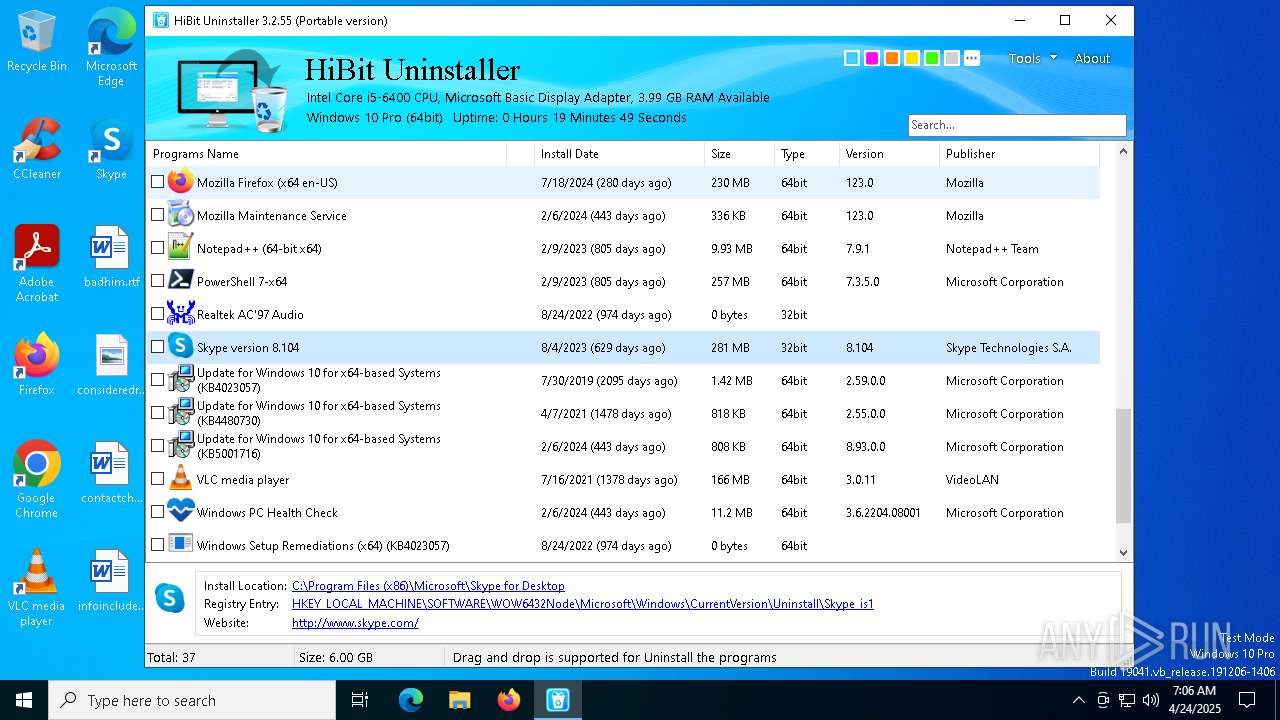Check the Mozilla Maintenance Service checkbox

pos(157,215)
